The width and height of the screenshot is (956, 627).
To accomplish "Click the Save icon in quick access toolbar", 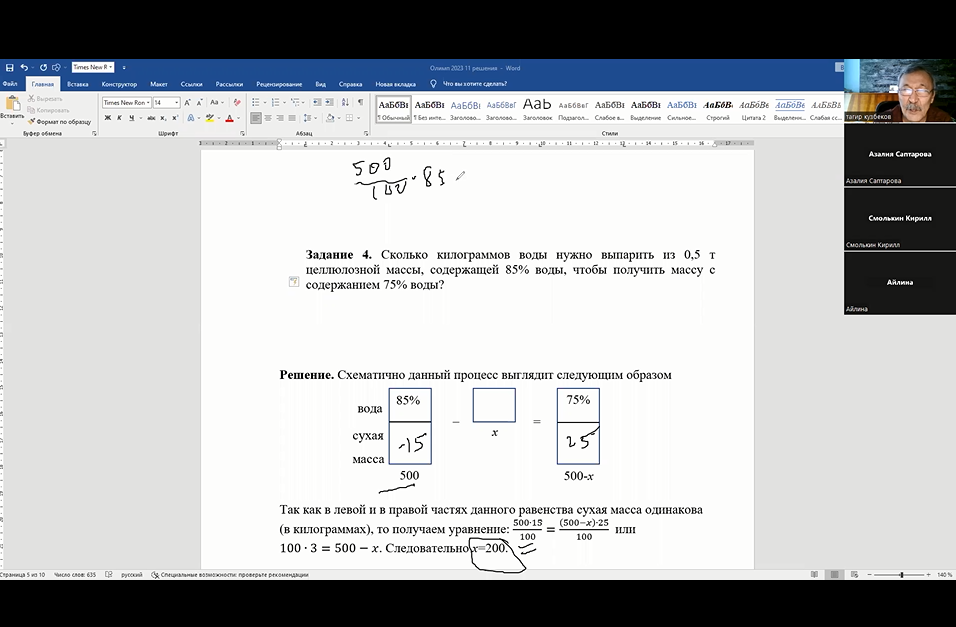I will pos(9,67).
